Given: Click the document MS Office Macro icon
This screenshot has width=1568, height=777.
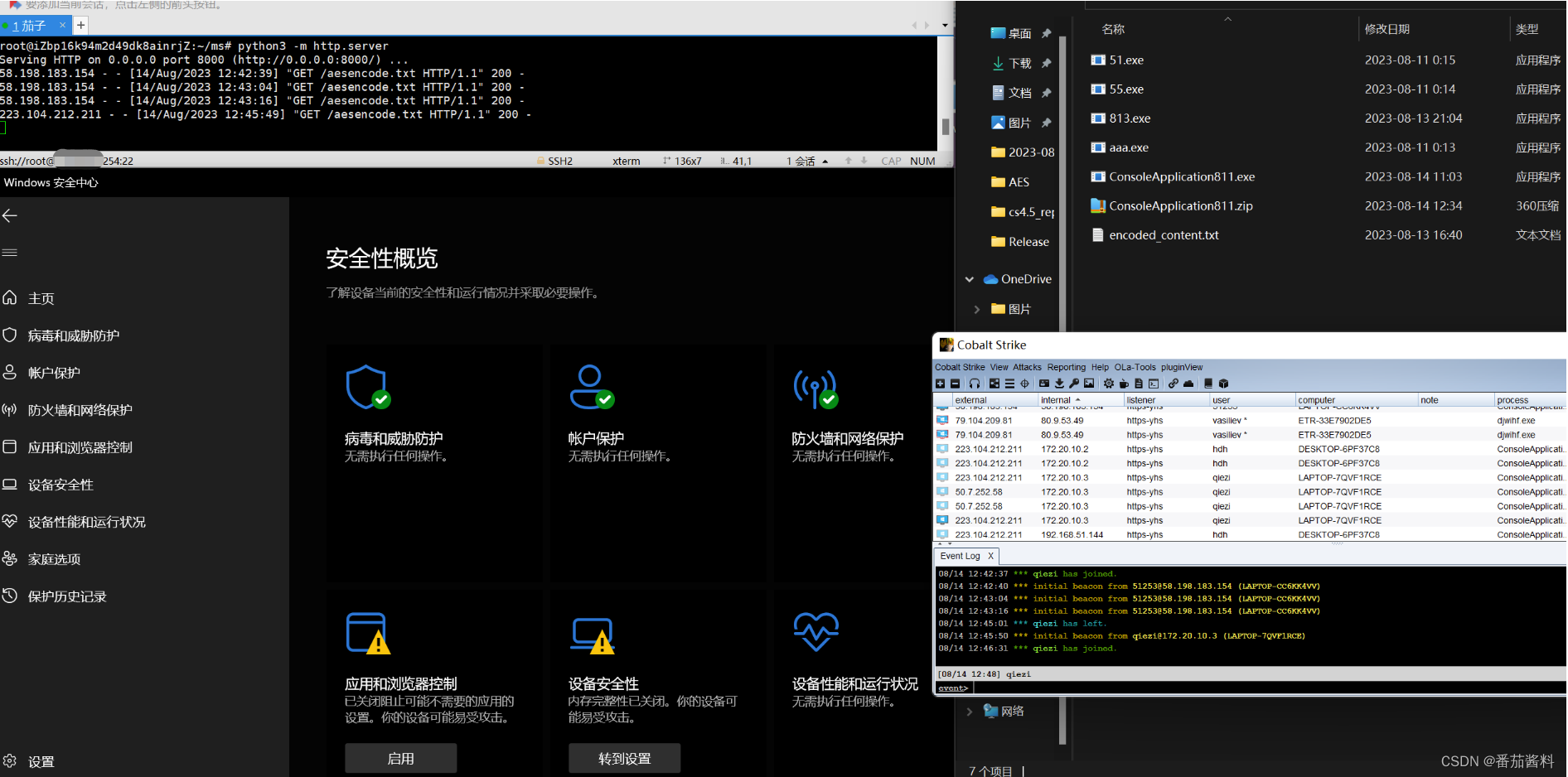Looking at the screenshot, I should (1139, 384).
